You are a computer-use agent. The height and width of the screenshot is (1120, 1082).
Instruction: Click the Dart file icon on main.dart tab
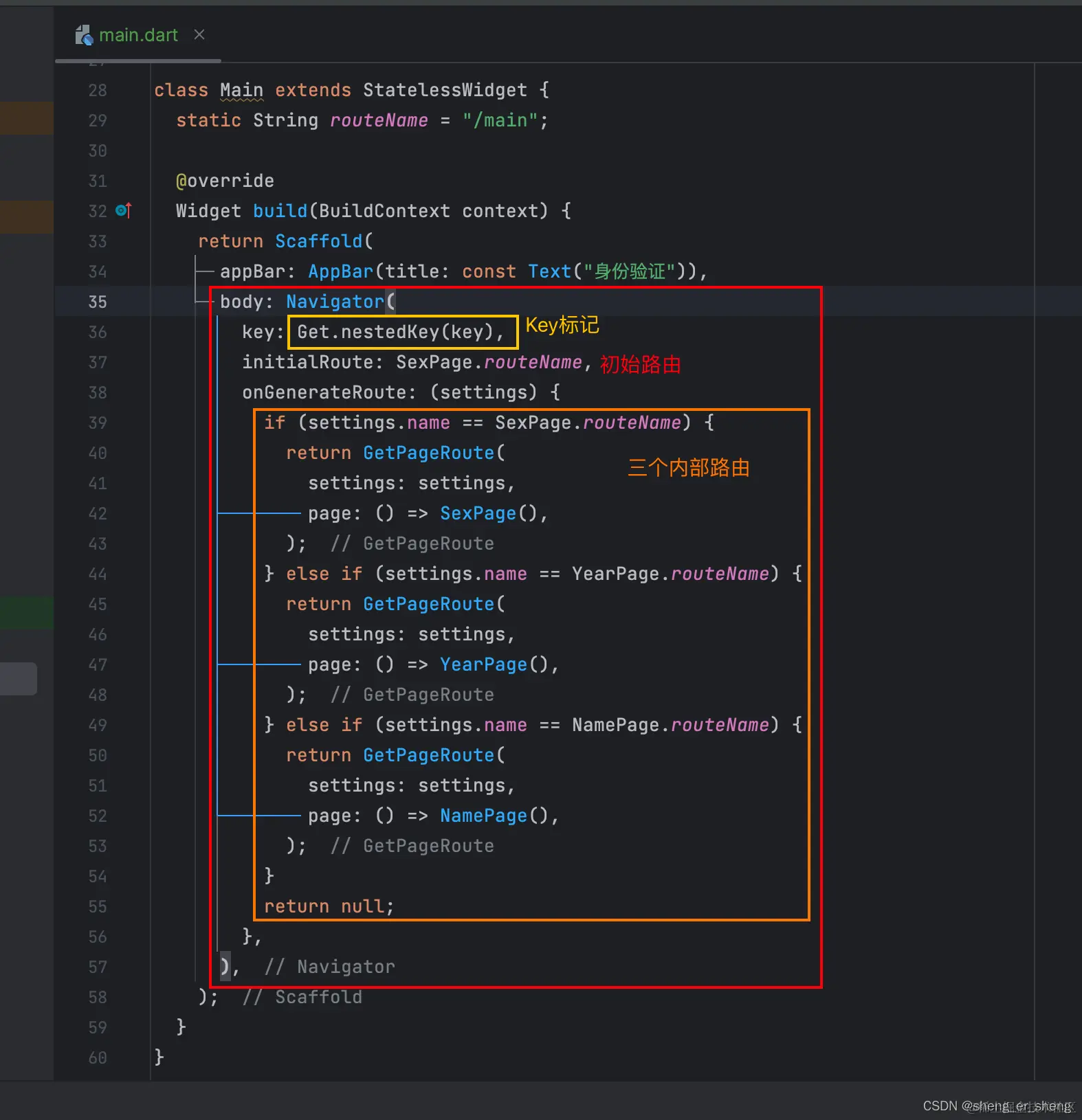84,35
